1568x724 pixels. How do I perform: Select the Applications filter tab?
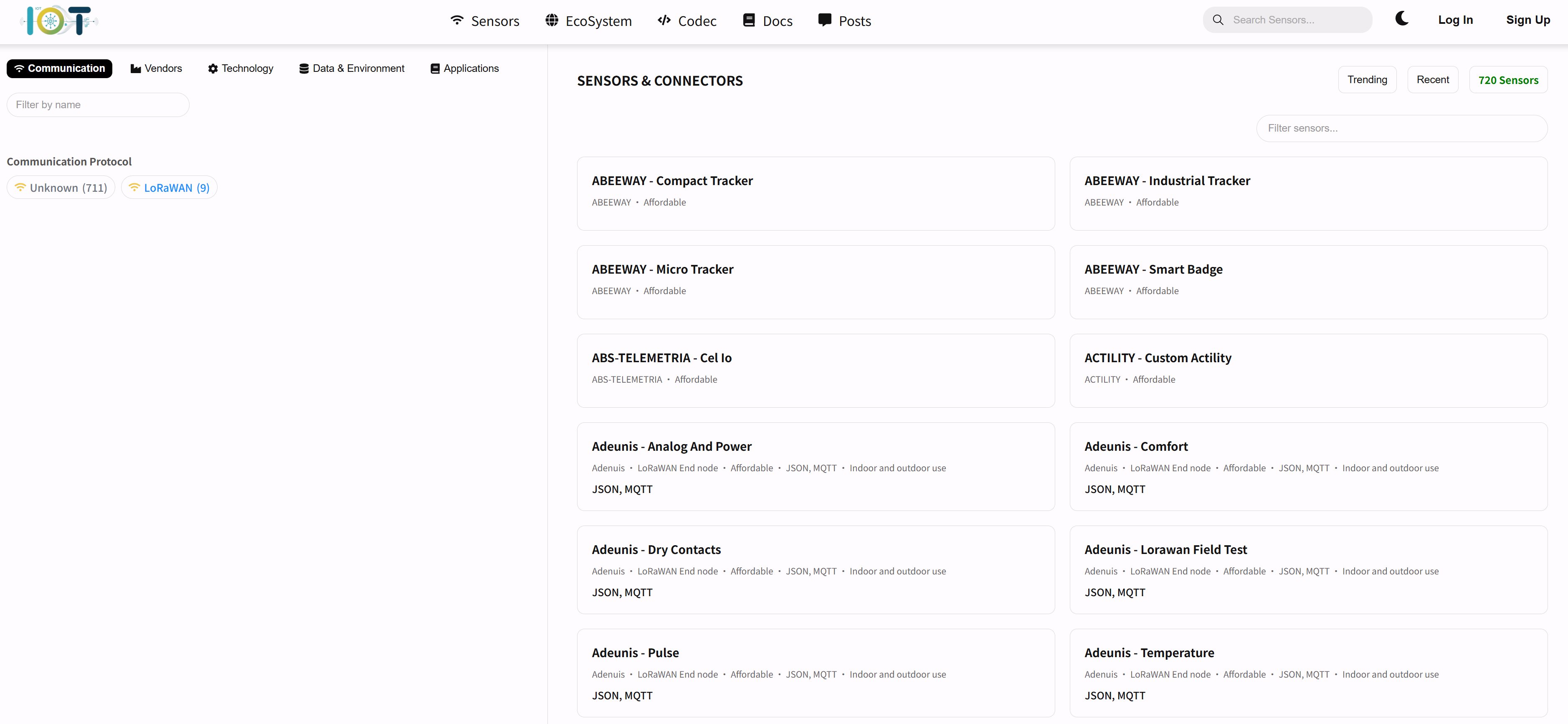click(464, 69)
